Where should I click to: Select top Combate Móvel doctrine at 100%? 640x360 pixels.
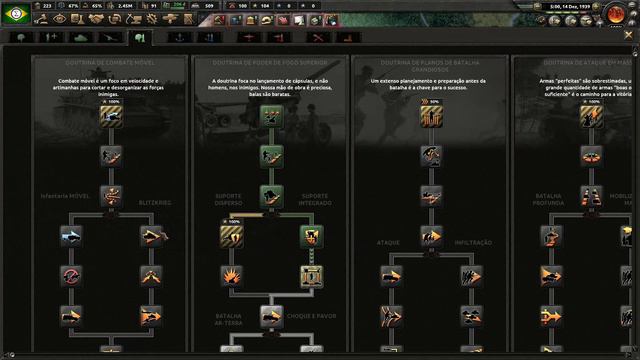(x=111, y=116)
